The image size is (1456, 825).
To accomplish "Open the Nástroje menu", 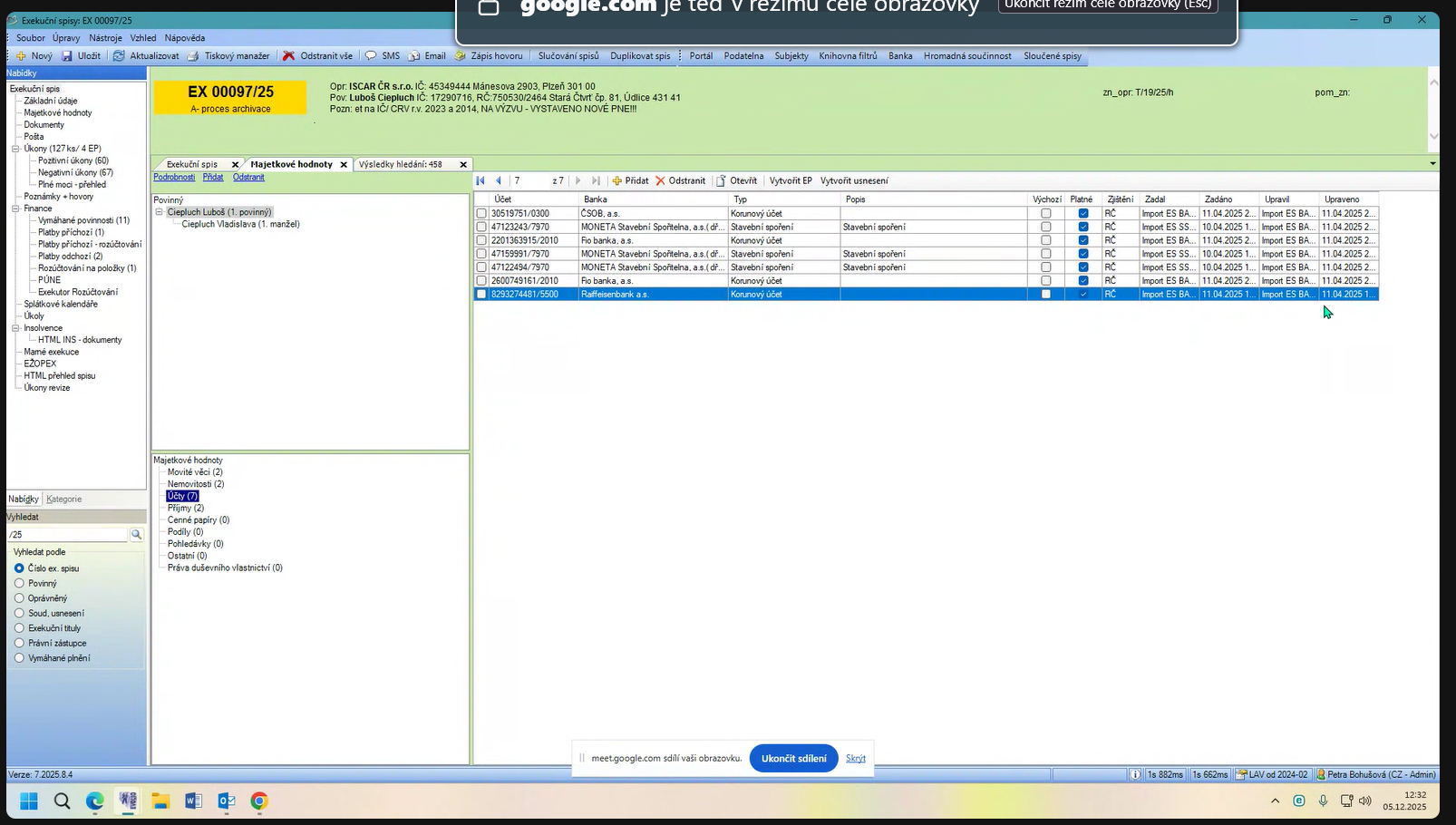I will [105, 38].
